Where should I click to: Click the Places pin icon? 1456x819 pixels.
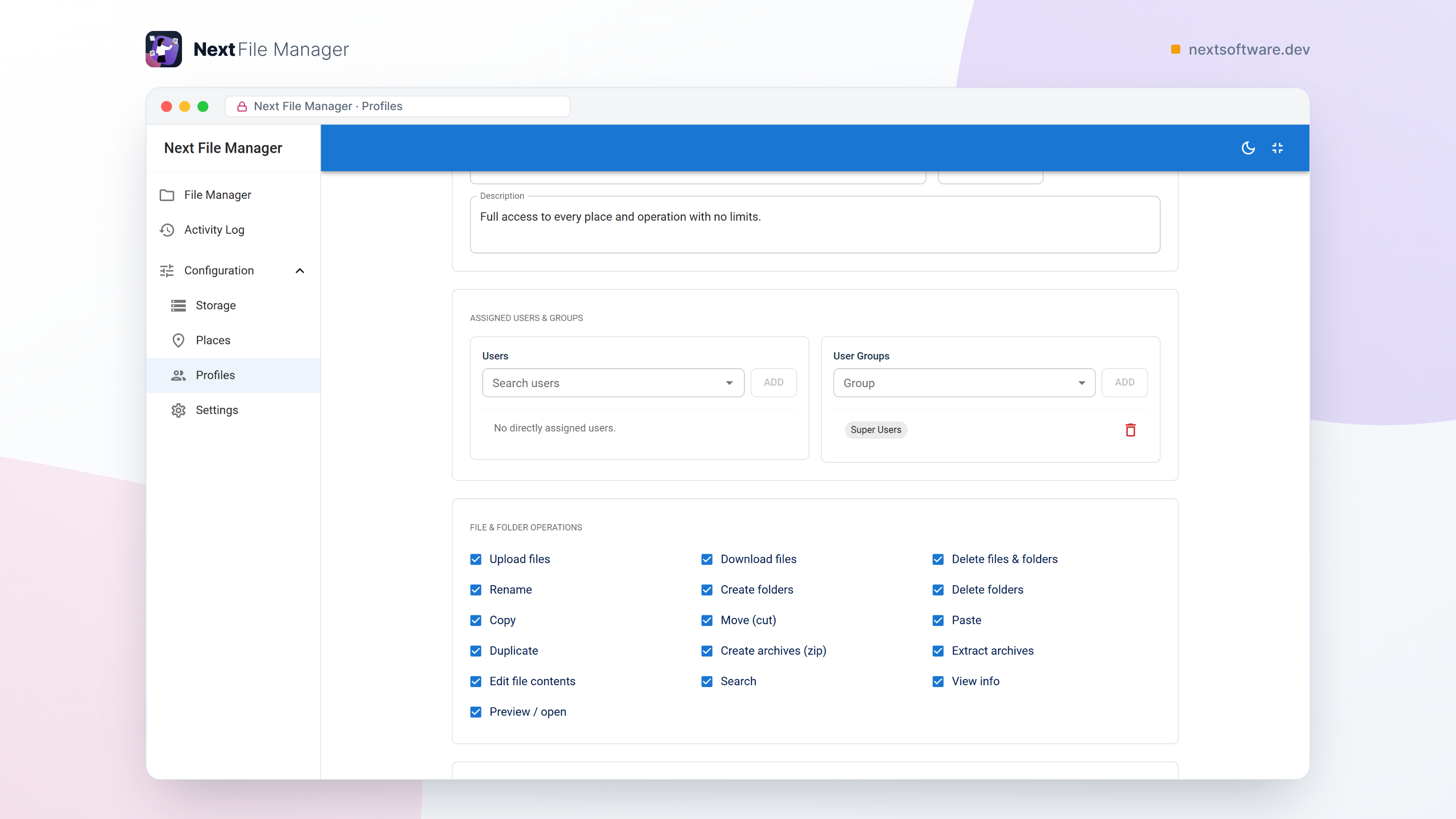[x=179, y=340]
